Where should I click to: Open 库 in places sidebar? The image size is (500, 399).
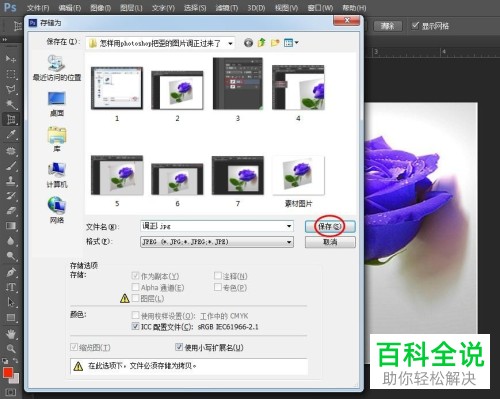[57, 139]
